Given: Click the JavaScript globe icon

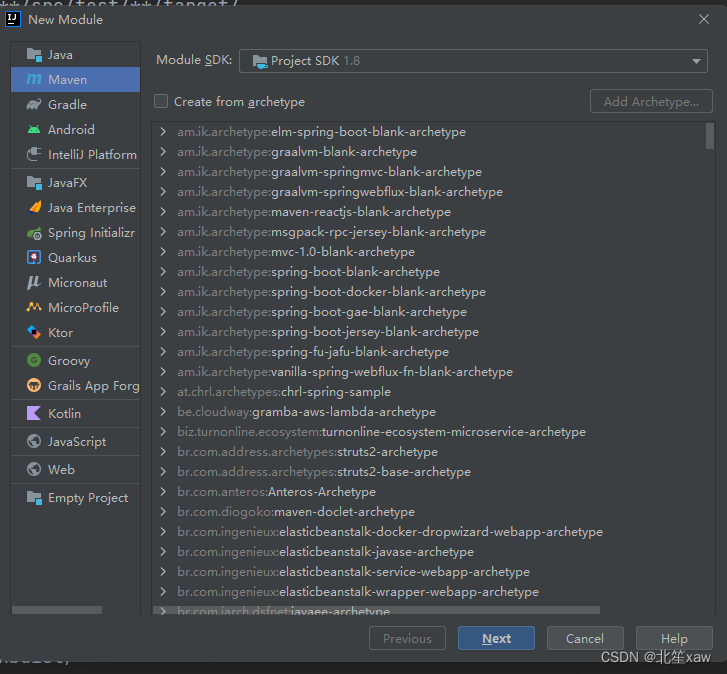Looking at the screenshot, I should click(34, 441).
